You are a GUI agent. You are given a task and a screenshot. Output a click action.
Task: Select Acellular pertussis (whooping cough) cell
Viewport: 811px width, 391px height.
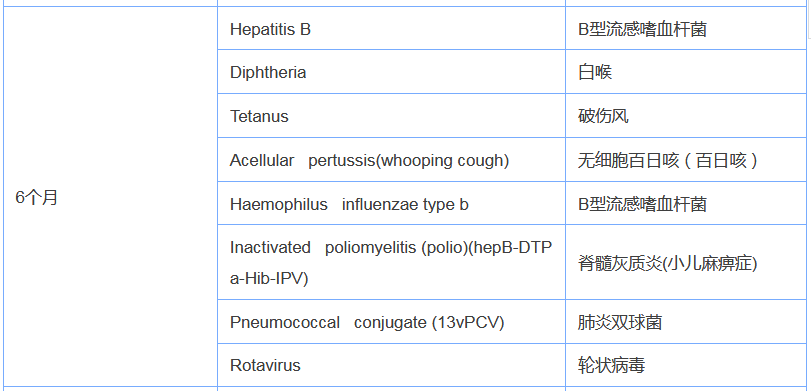pyautogui.click(x=392, y=160)
